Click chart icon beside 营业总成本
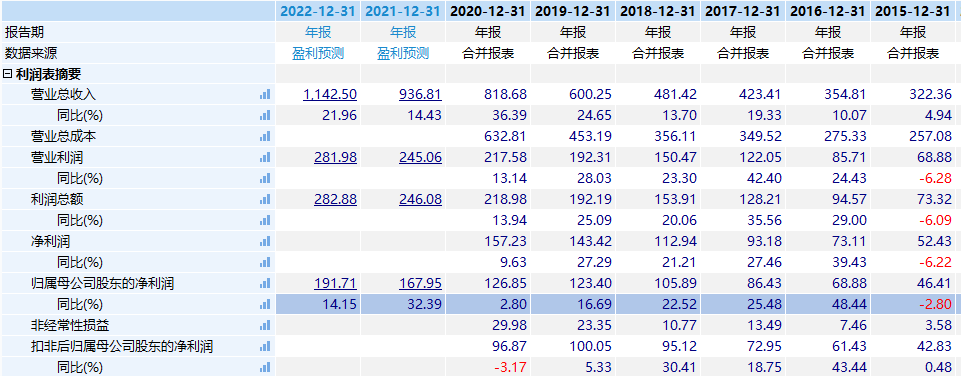The width and height of the screenshot is (961, 376). pos(265,136)
